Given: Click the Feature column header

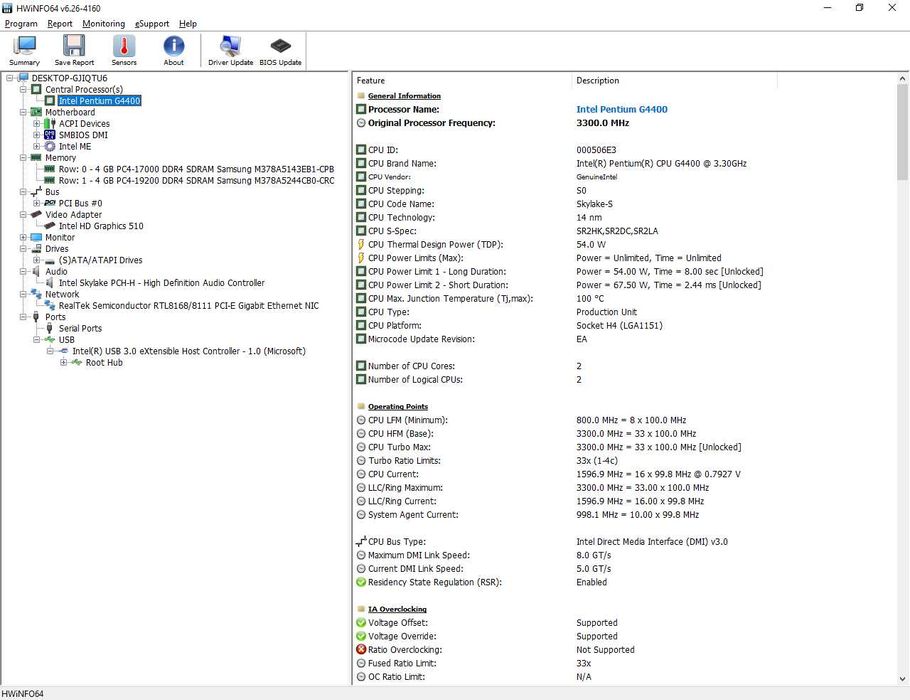Looking at the screenshot, I should (463, 81).
